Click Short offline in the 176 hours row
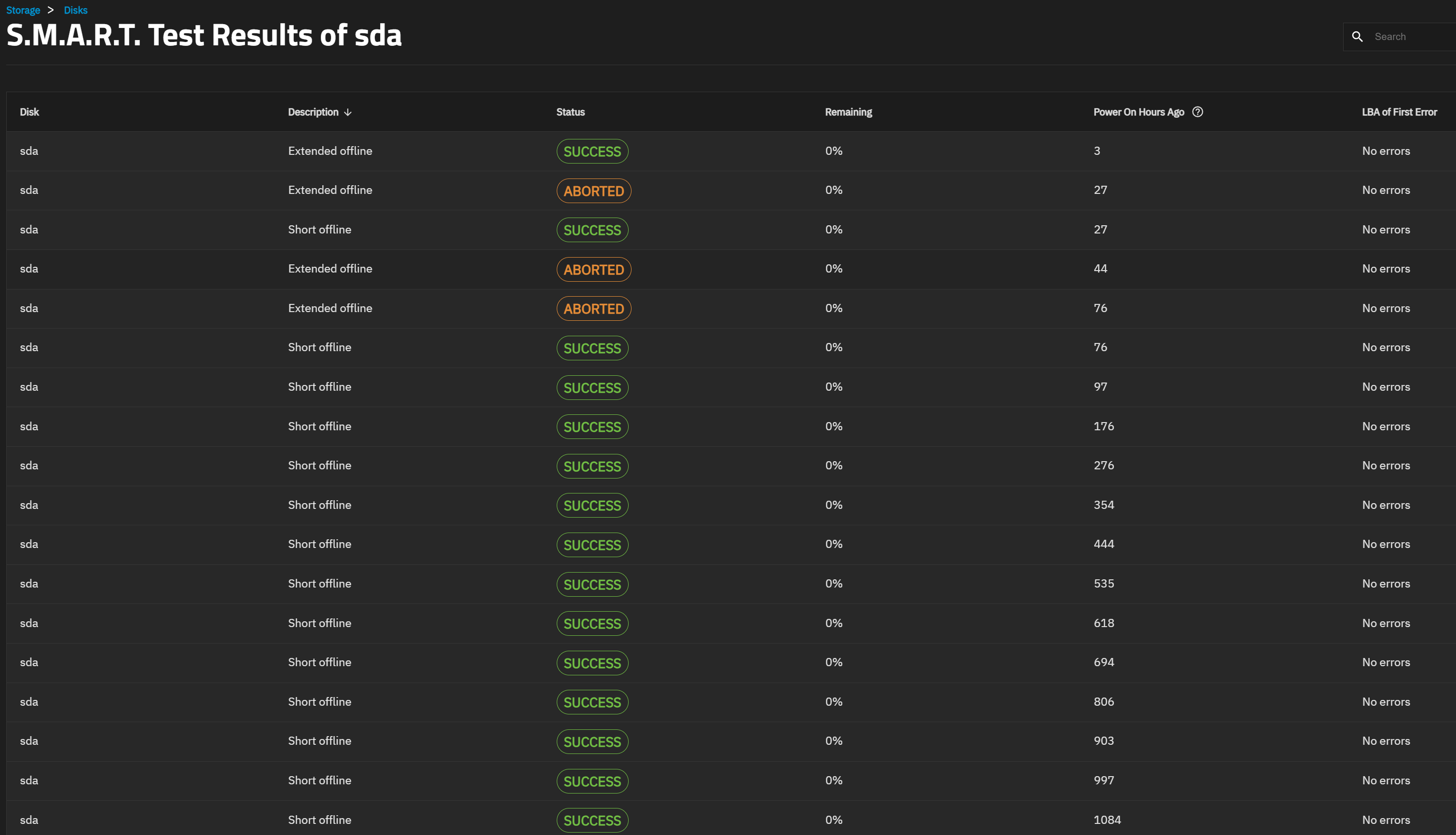This screenshot has width=1456, height=835. pos(319,426)
